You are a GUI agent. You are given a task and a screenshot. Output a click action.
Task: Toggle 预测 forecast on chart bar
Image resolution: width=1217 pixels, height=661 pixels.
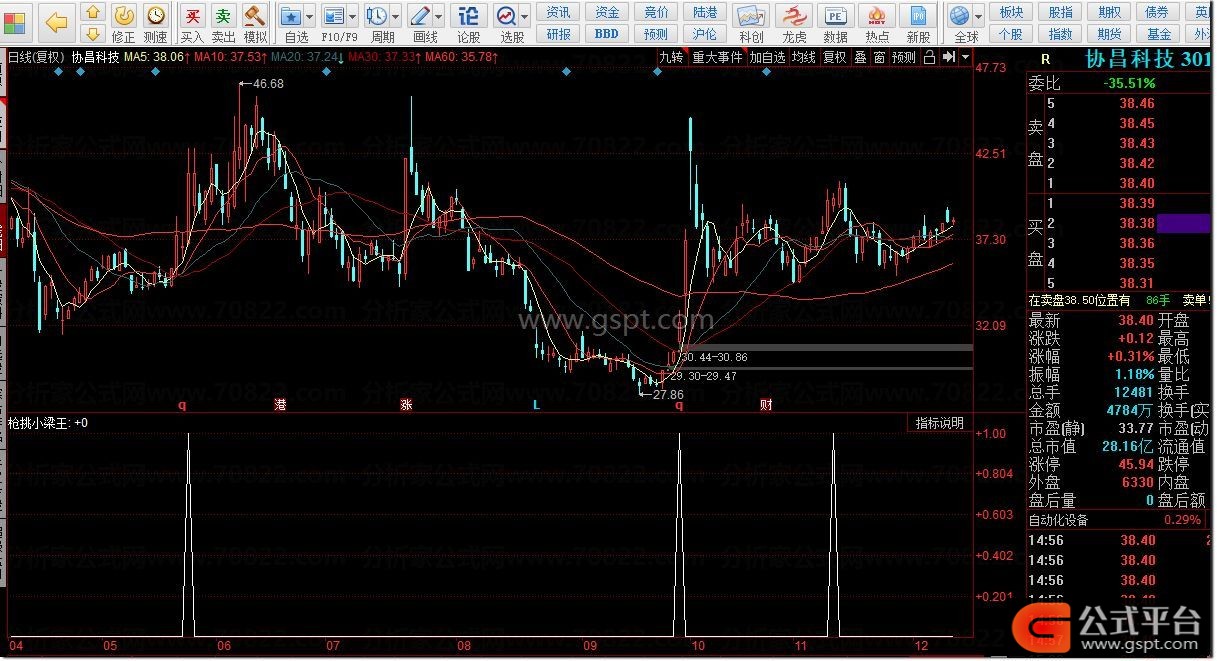(904, 57)
